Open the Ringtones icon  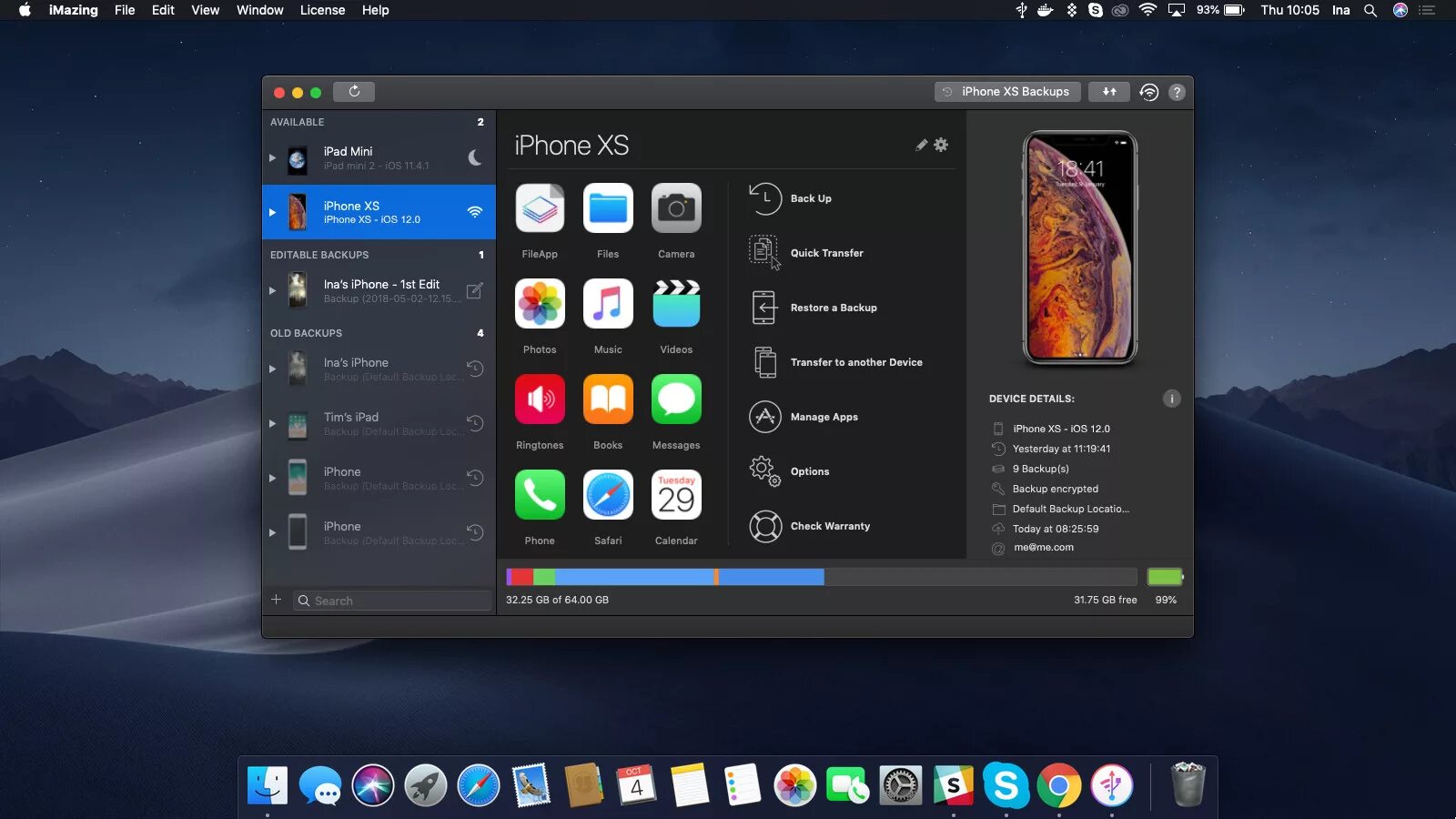(x=540, y=399)
